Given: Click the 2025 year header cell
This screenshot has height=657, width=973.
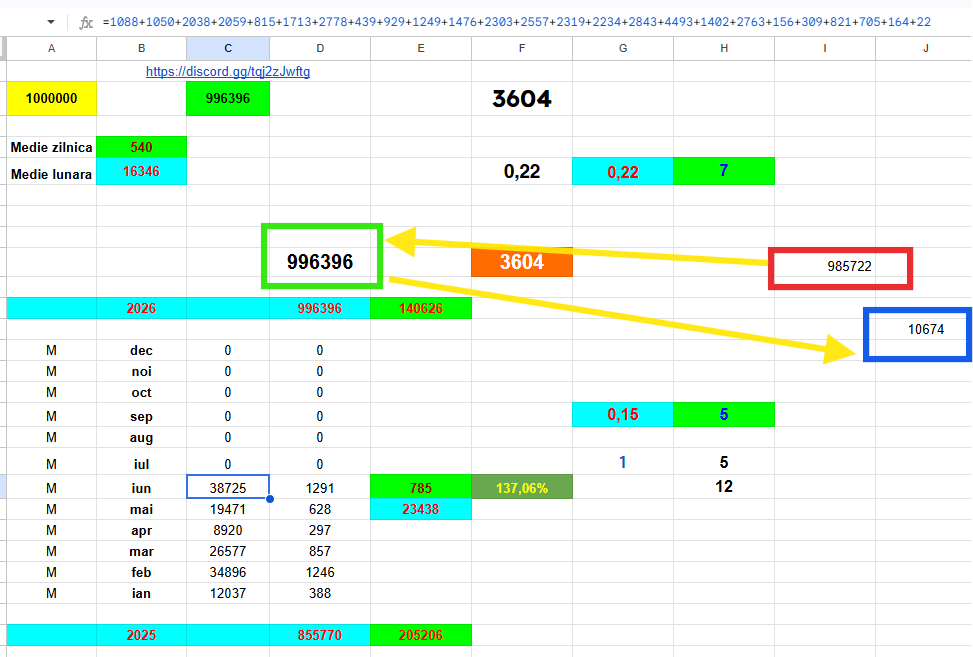Looking at the screenshot, I should tap(141, 635).
